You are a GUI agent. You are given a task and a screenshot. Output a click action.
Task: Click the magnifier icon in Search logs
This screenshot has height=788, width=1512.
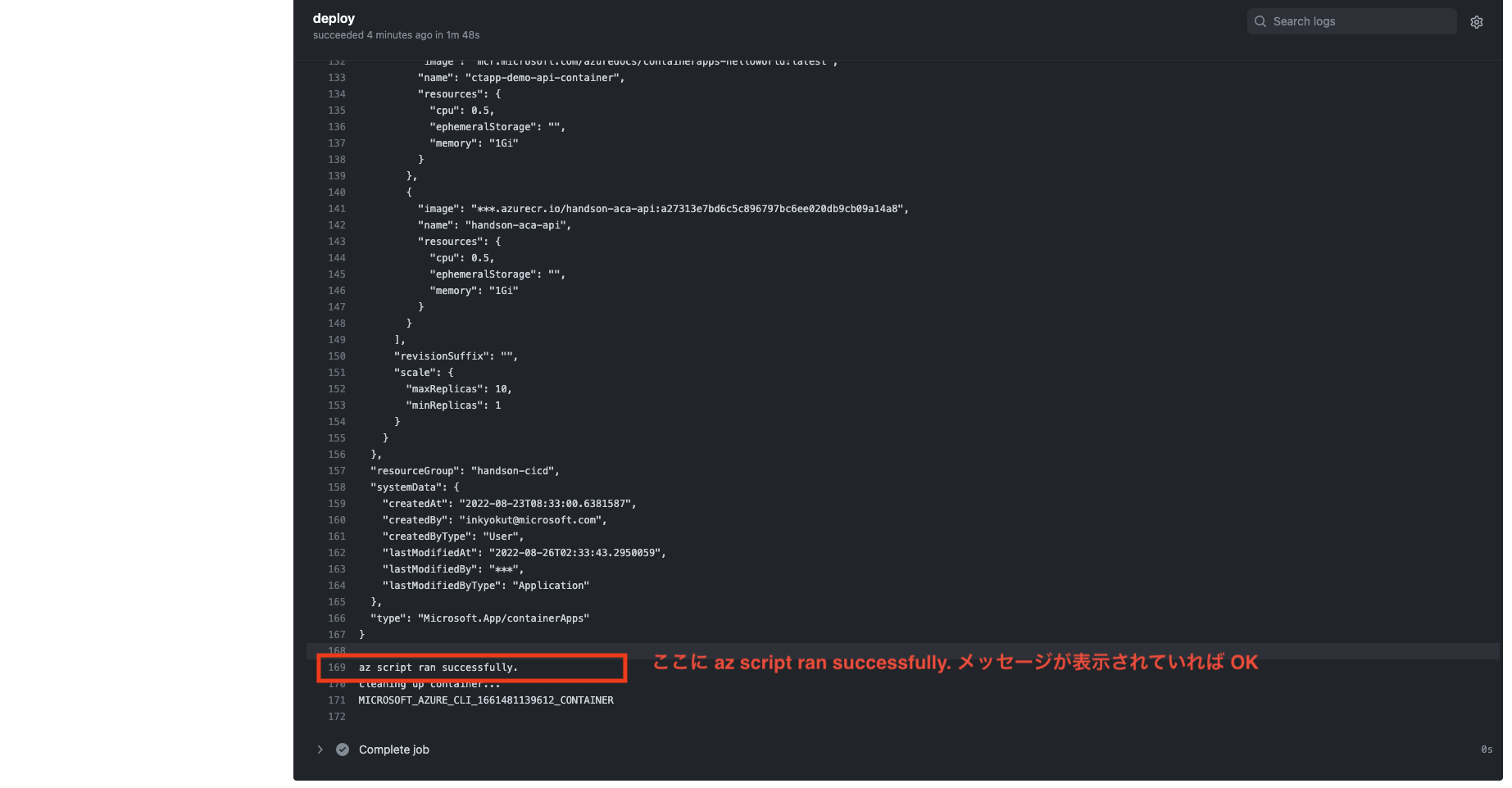point(1260,21)
